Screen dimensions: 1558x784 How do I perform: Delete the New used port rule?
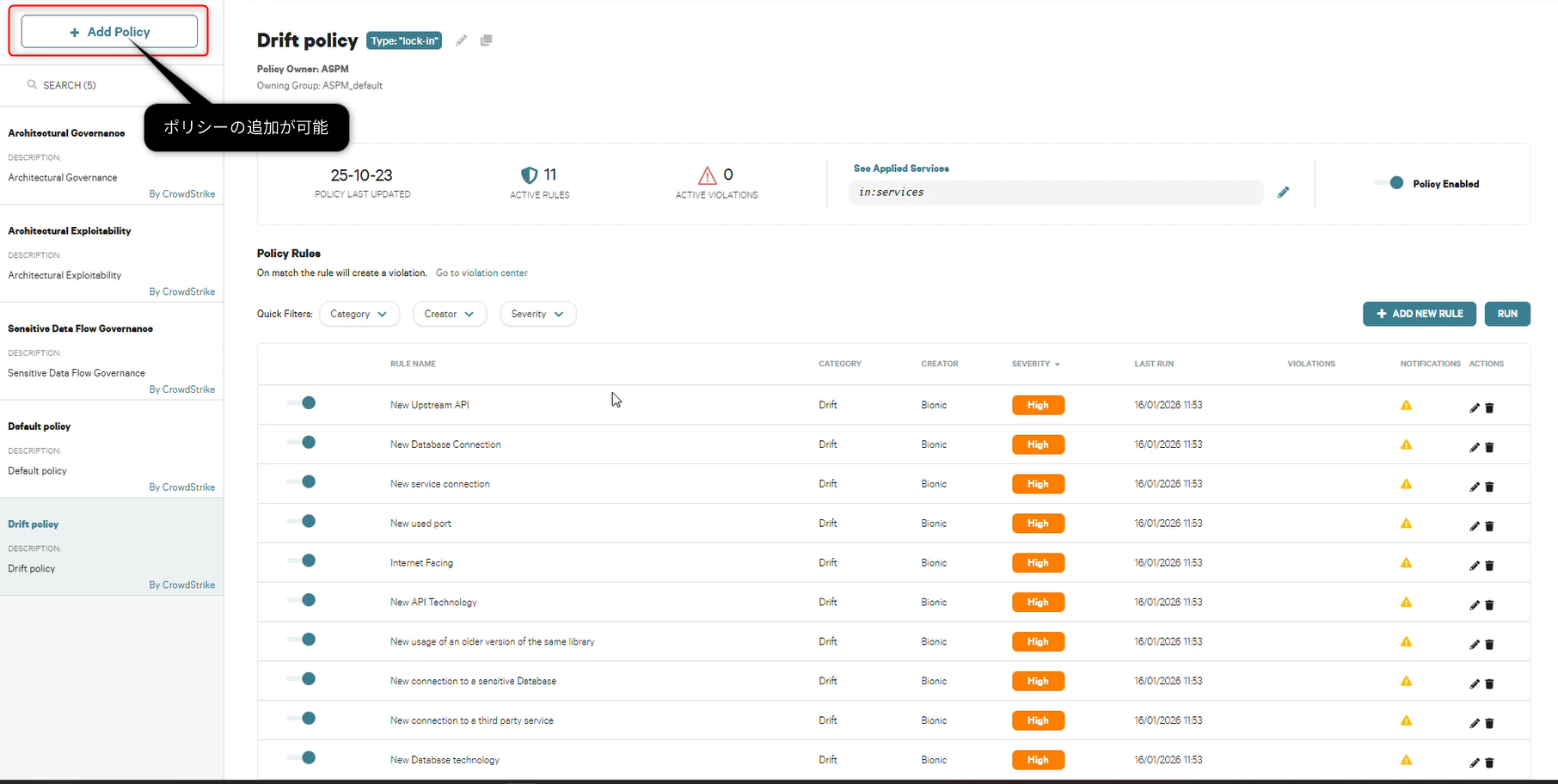1489,526
